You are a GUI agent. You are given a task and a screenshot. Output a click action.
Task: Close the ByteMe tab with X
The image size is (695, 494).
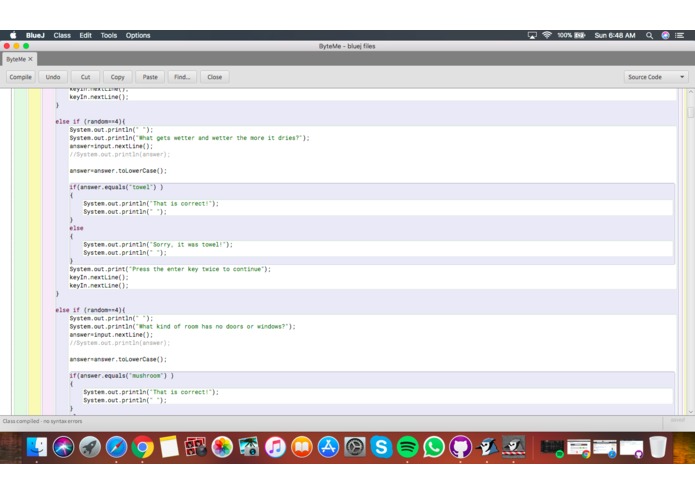coord(30,59)
